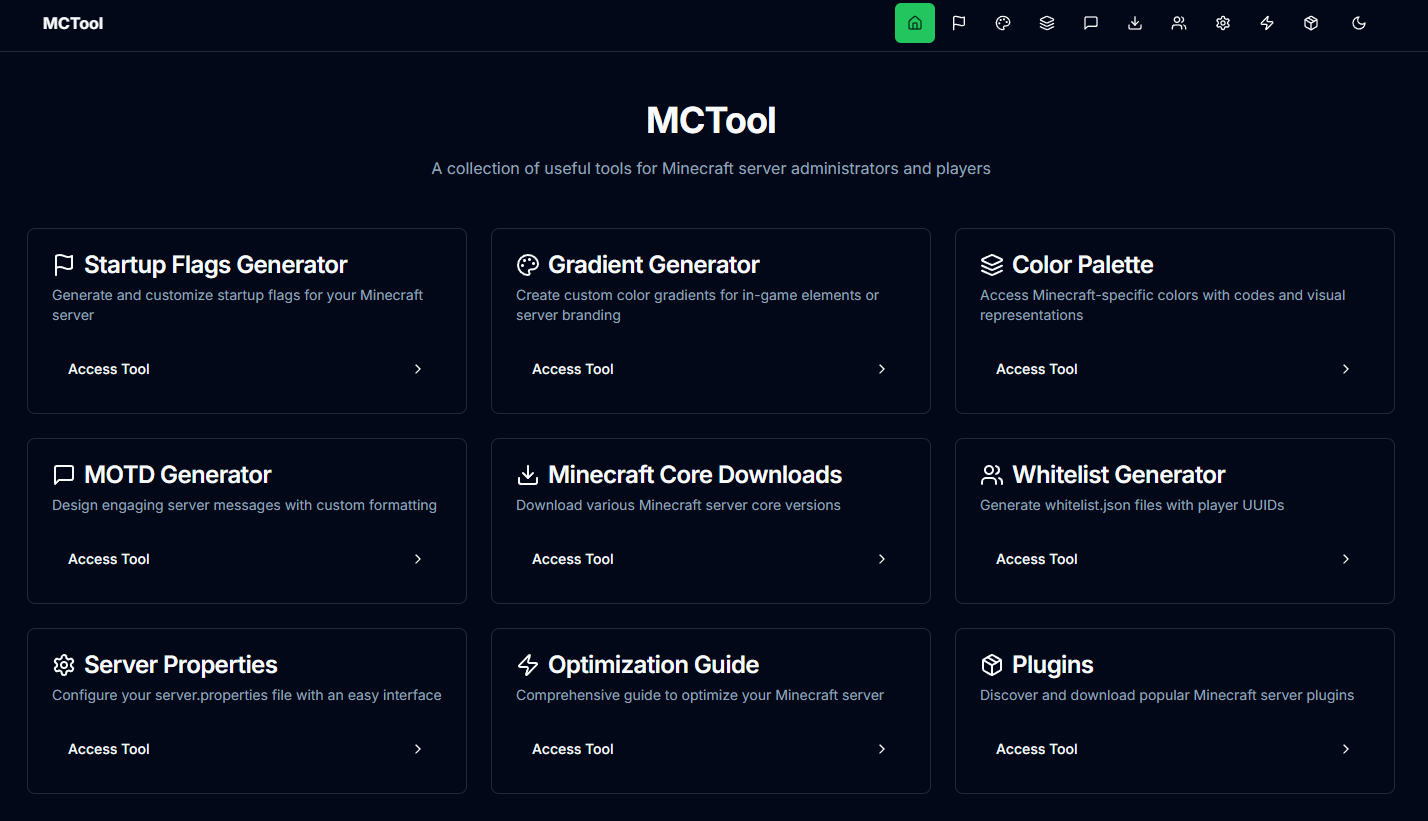The image size is (1428, 821).
Task: Click layers icon beside Color Palette title
Action: [992, 265]
